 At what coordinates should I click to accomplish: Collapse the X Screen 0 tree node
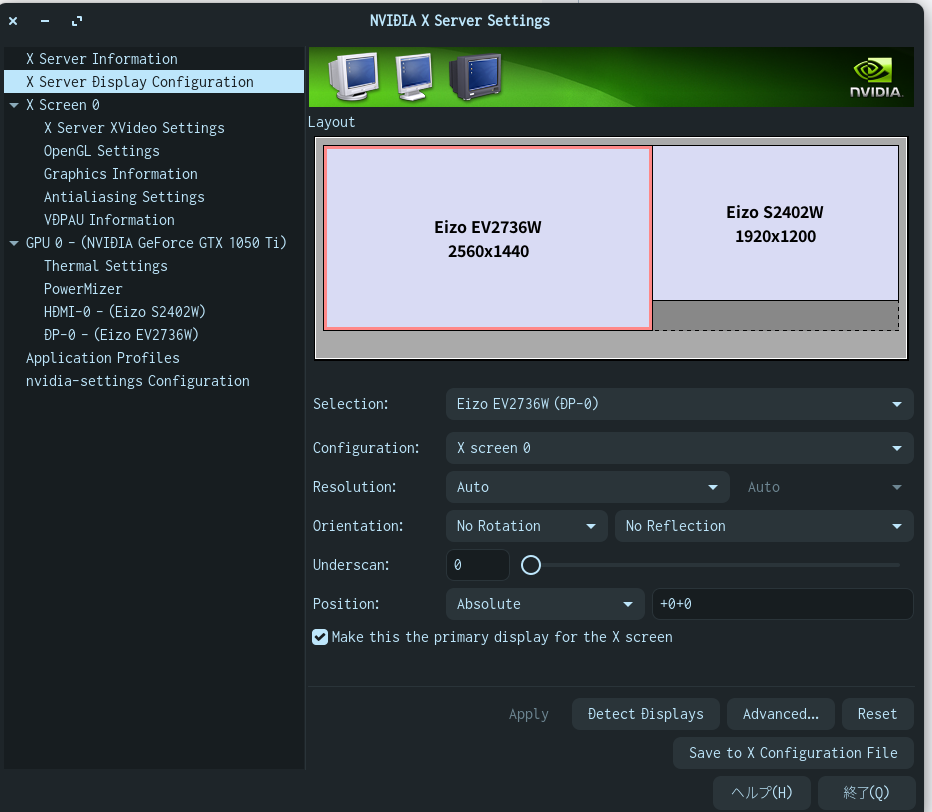coord(14,105)
